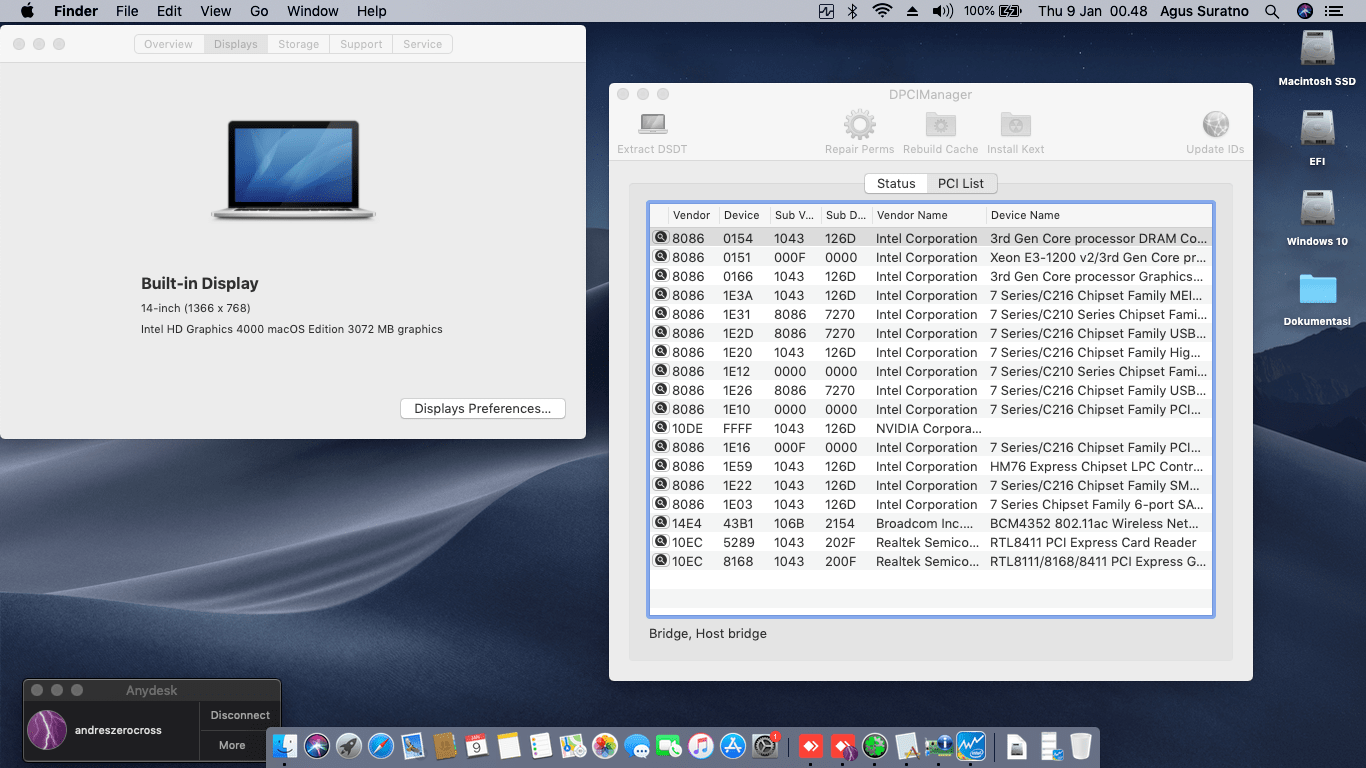Viewport: 1366px width, 768px height.
Task: Select the '7 Series Chipset Family 6-port SA...' row
Action: [930, 504]
